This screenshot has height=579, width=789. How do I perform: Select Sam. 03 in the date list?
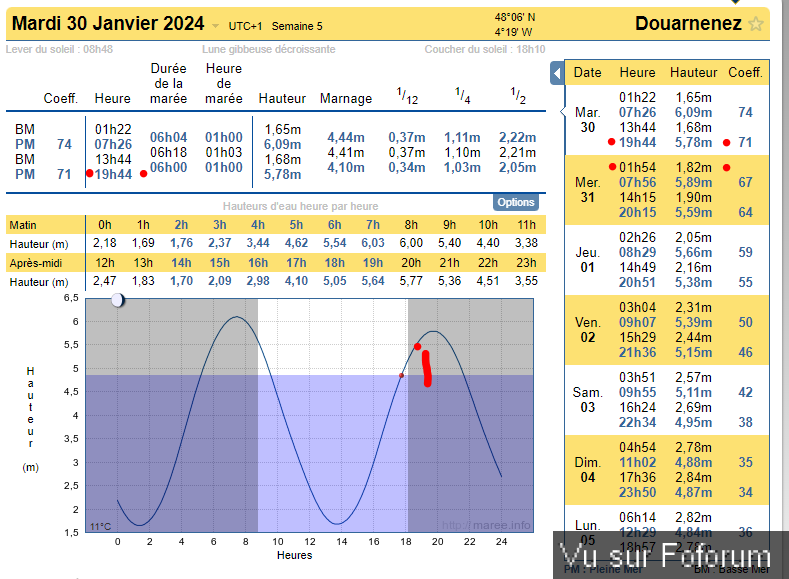(x=587, y=400)
